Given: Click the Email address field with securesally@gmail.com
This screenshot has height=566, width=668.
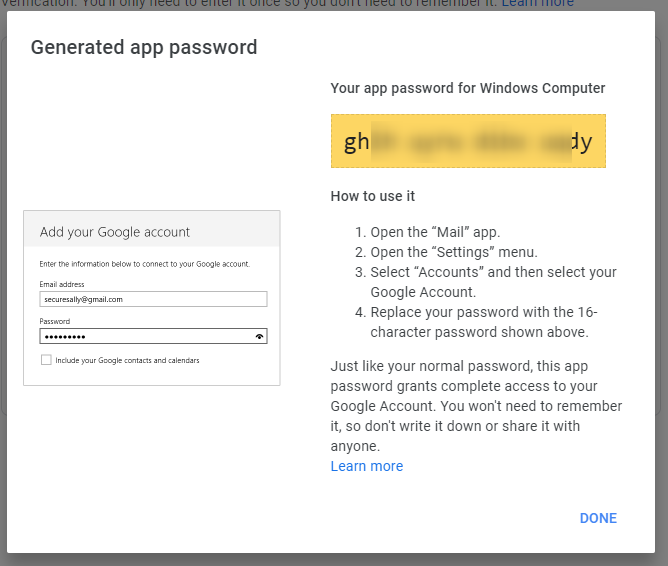Looking at the screenshot, I should [153, 298].
